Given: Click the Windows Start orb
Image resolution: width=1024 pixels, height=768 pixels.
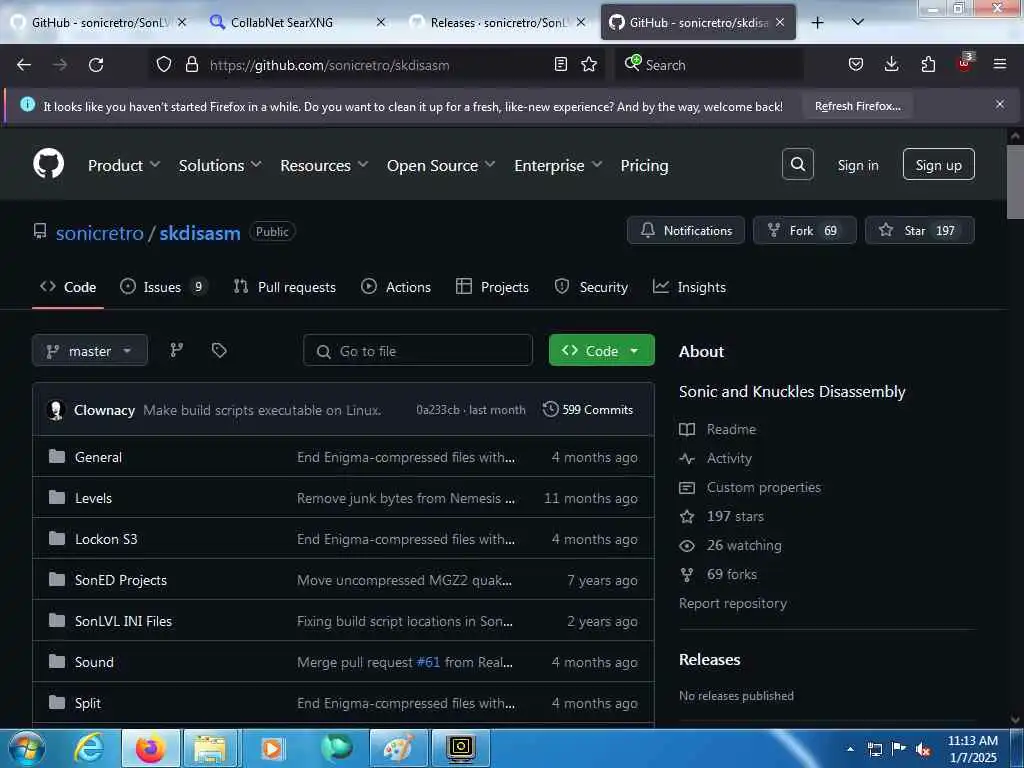Looking at the screenshot, I should (26, 748).
